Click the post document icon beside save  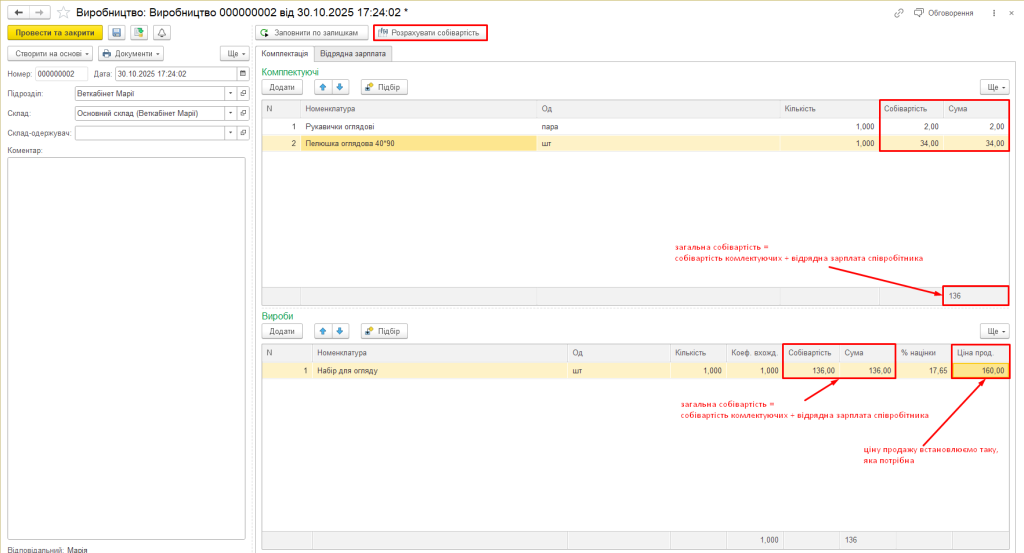click(139, 32)
